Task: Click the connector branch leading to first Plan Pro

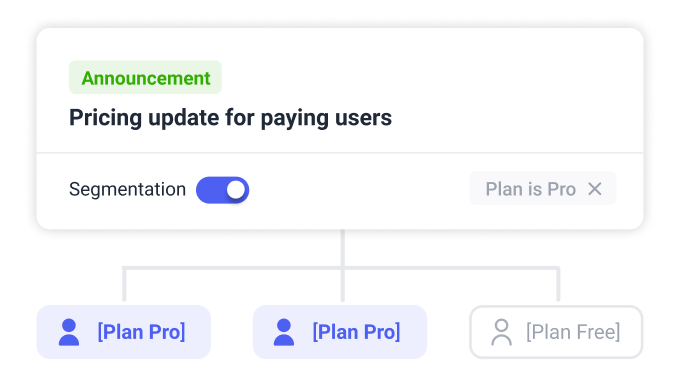Action: (124, 284)
